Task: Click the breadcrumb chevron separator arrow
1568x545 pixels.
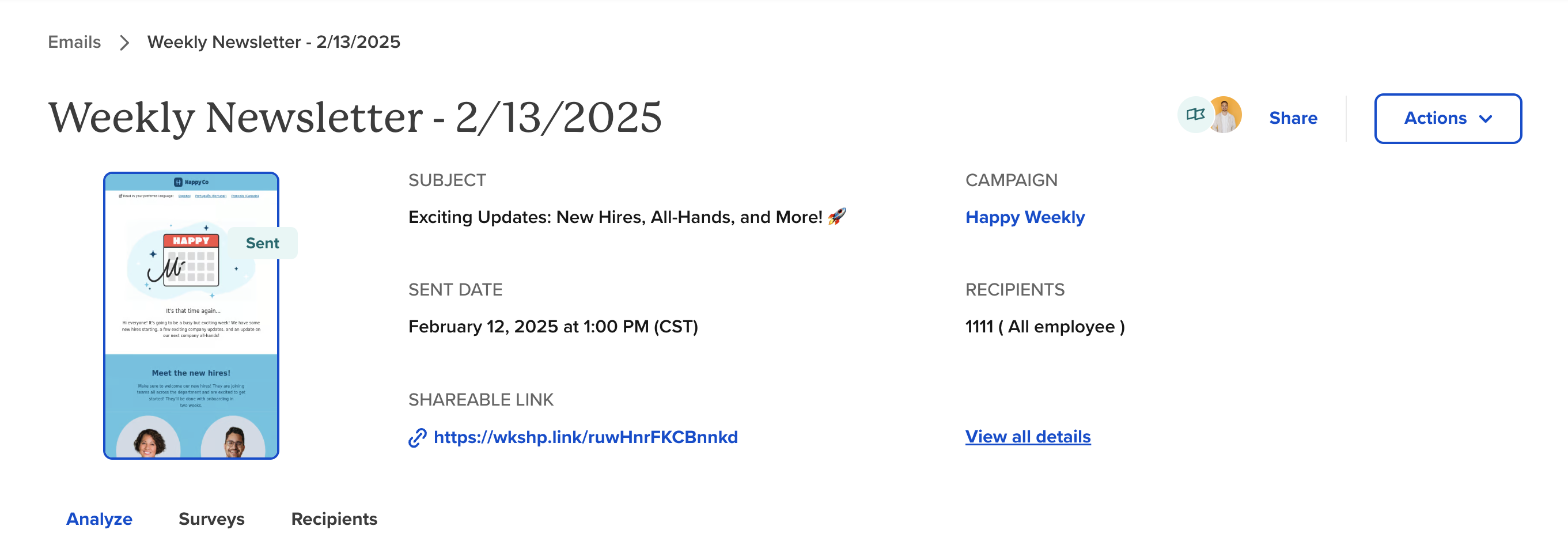Action: (x=124, y=43)
